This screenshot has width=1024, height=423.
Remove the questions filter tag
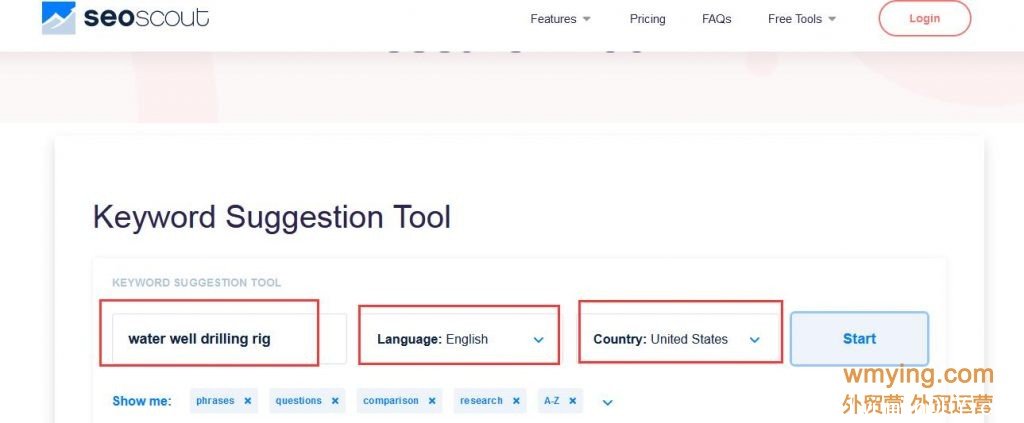pyautogui.click(x=335, y=401)
